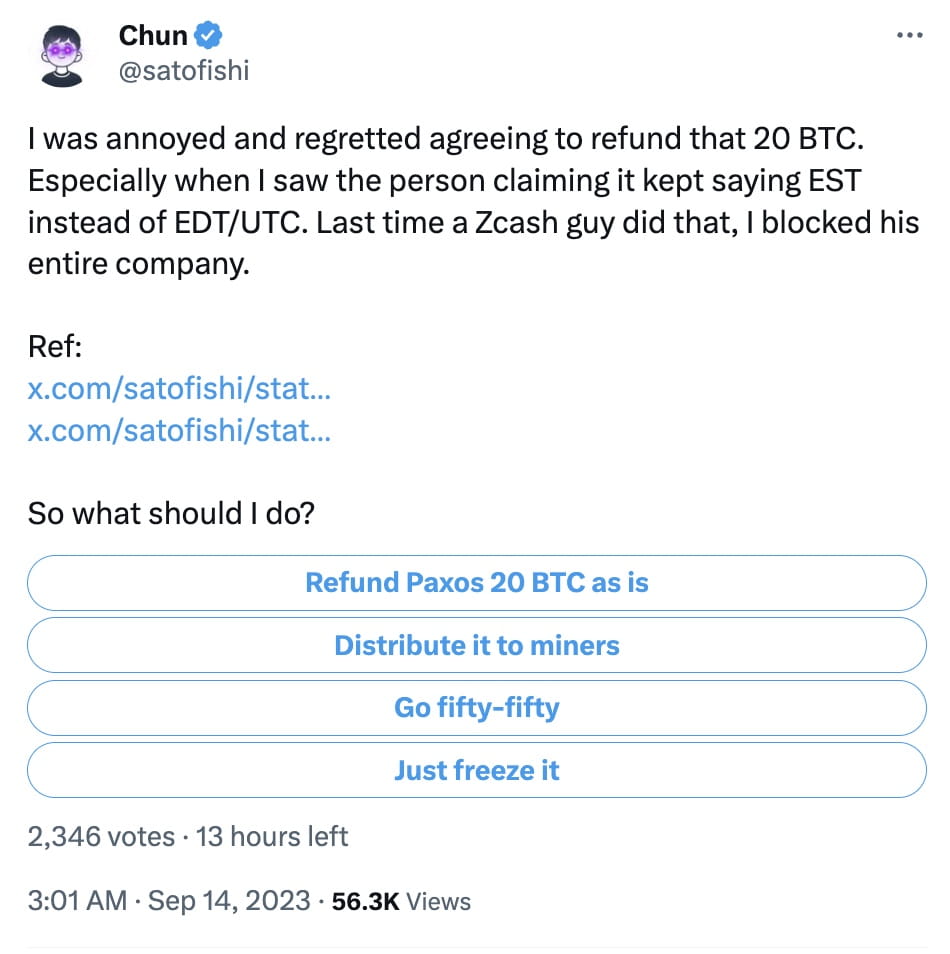Image resolution: width=950 pixels, height=954 pixels.
Task: Select the 'Distribute it to miners' poll option
Action: tap(476, 645)
